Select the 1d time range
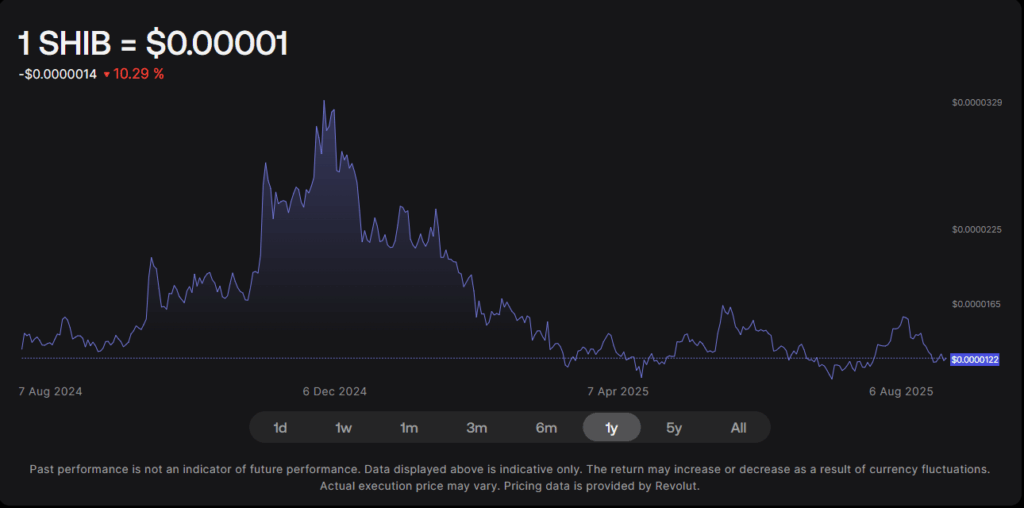Screen dimensions: 1024x508 click(280, 428)
